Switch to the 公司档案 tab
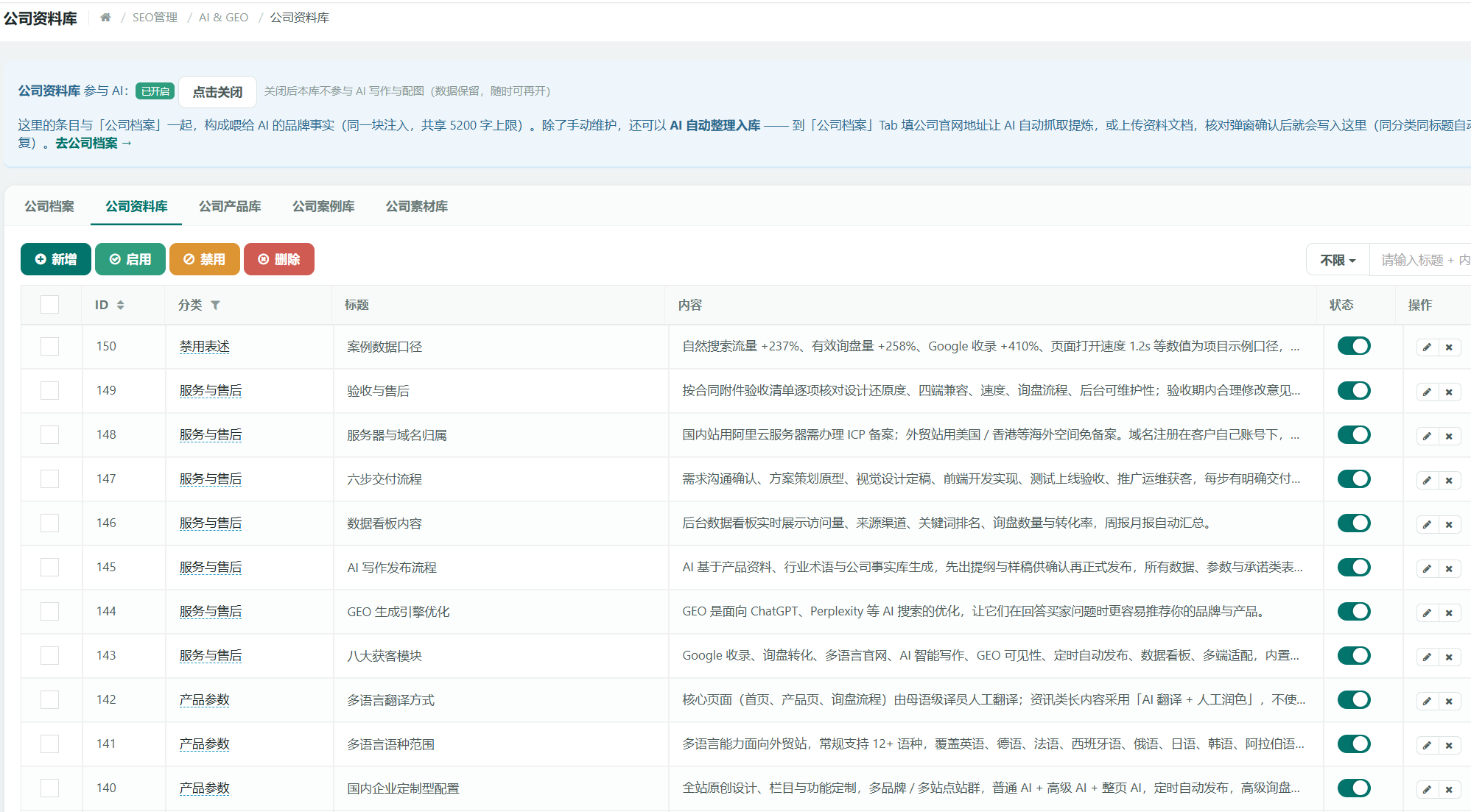 pos(49,206)
